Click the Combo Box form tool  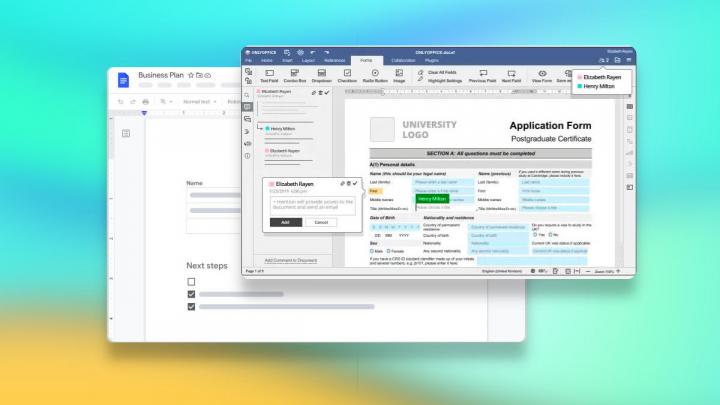[294, 74]
